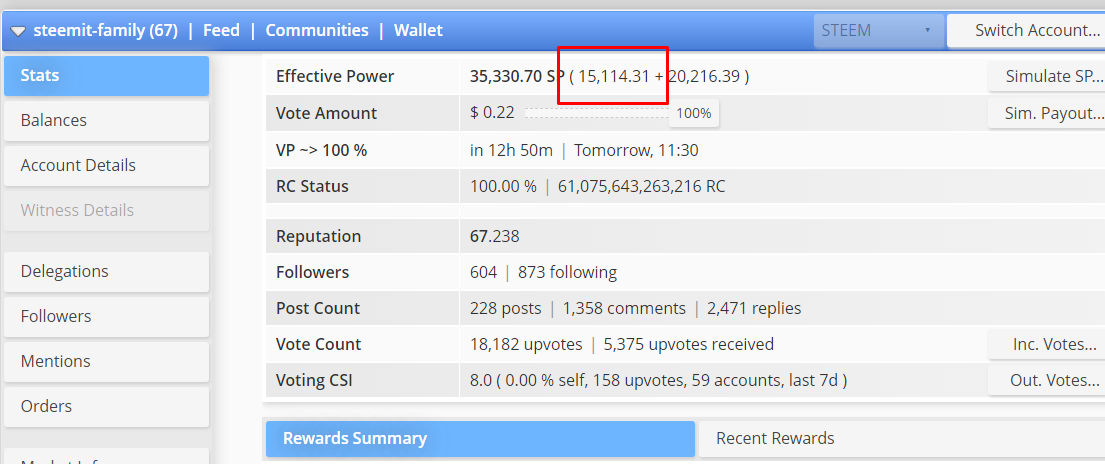Click the Vote Count row label
This screenshot has width=1105, height=464.
tap(319, 344)
